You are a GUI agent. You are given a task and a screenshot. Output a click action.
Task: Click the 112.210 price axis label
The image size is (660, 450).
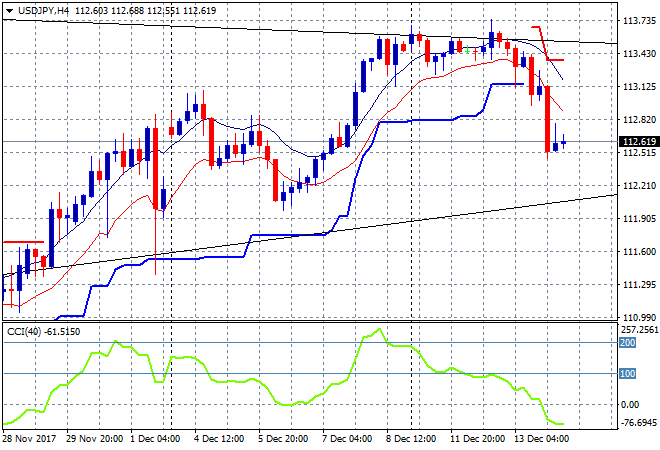639,186
